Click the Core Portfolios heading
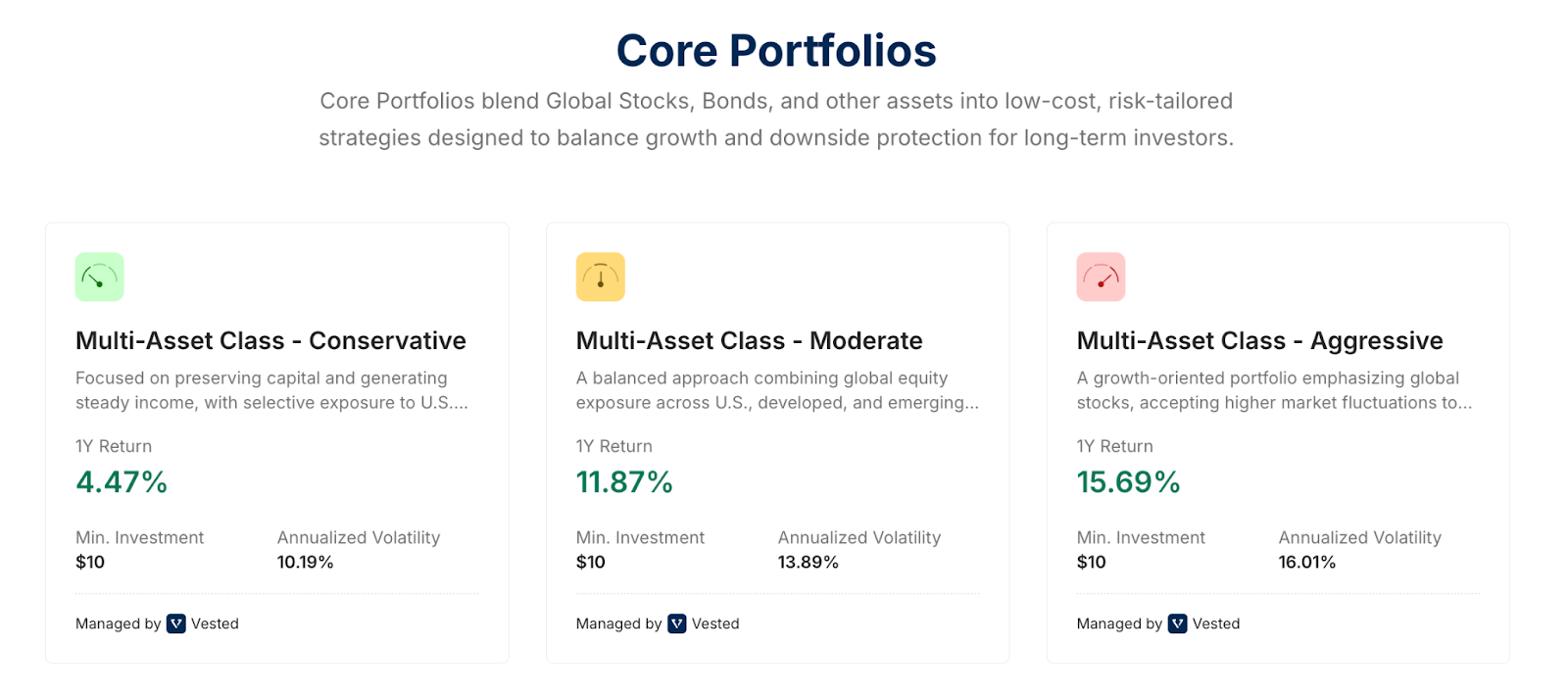The image size is (1568, 700). tap(776, 51)
